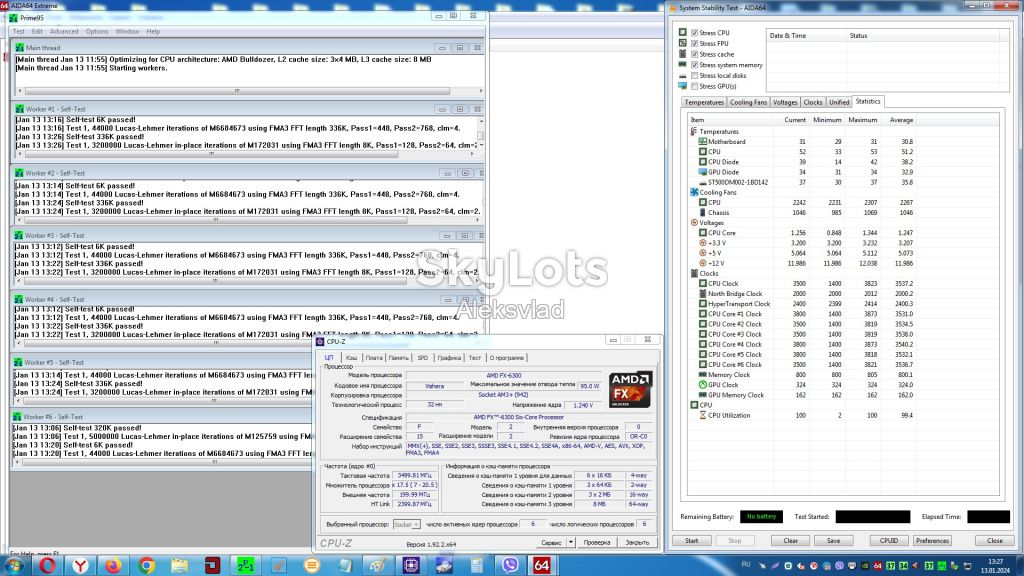The image size is (1024, 576).
Task: Click the Закрыть button in CPU-Z
Action: [x=637, y=542]
